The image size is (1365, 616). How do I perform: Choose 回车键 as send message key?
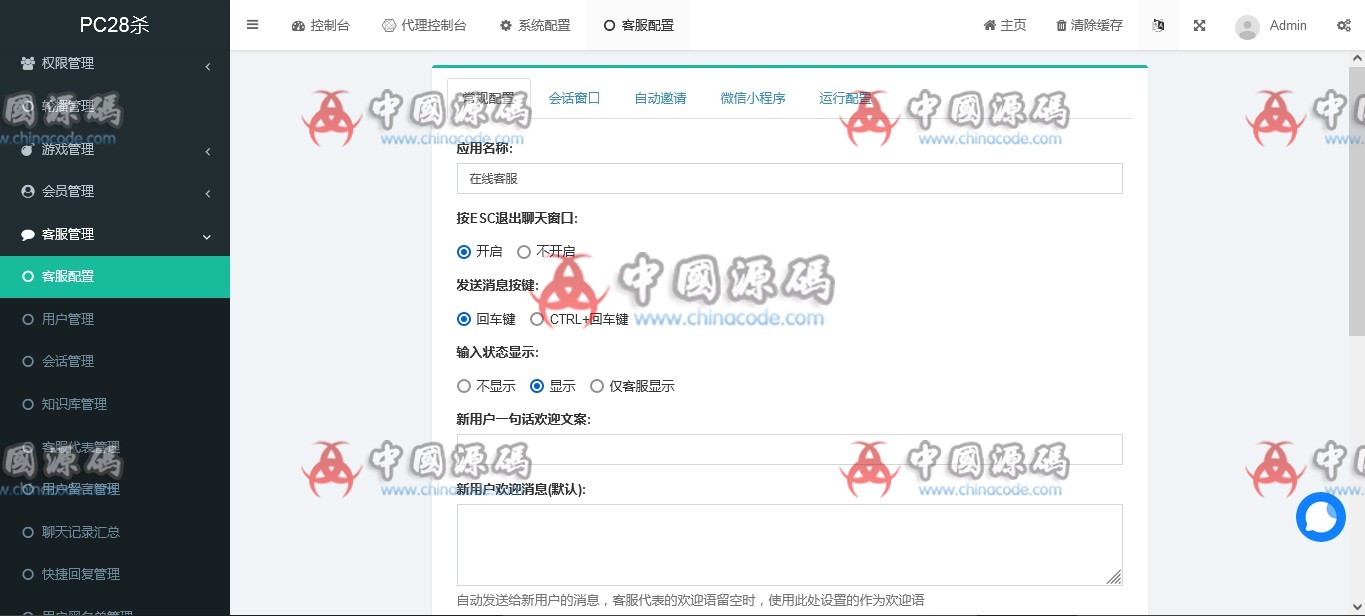(464, 319)
